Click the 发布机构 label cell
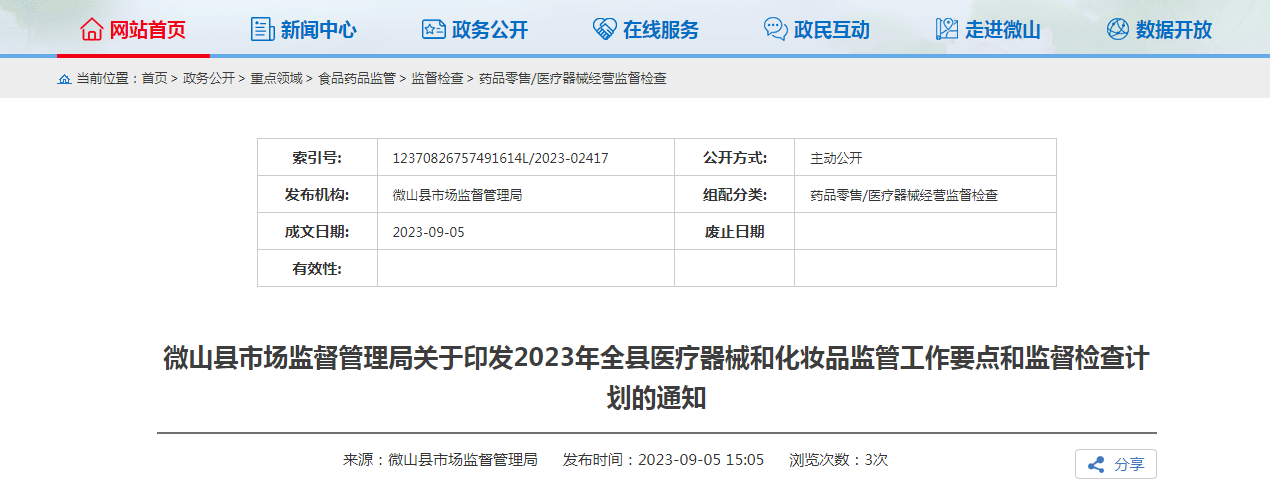The image size is (1270, 490). click(317, 195)
